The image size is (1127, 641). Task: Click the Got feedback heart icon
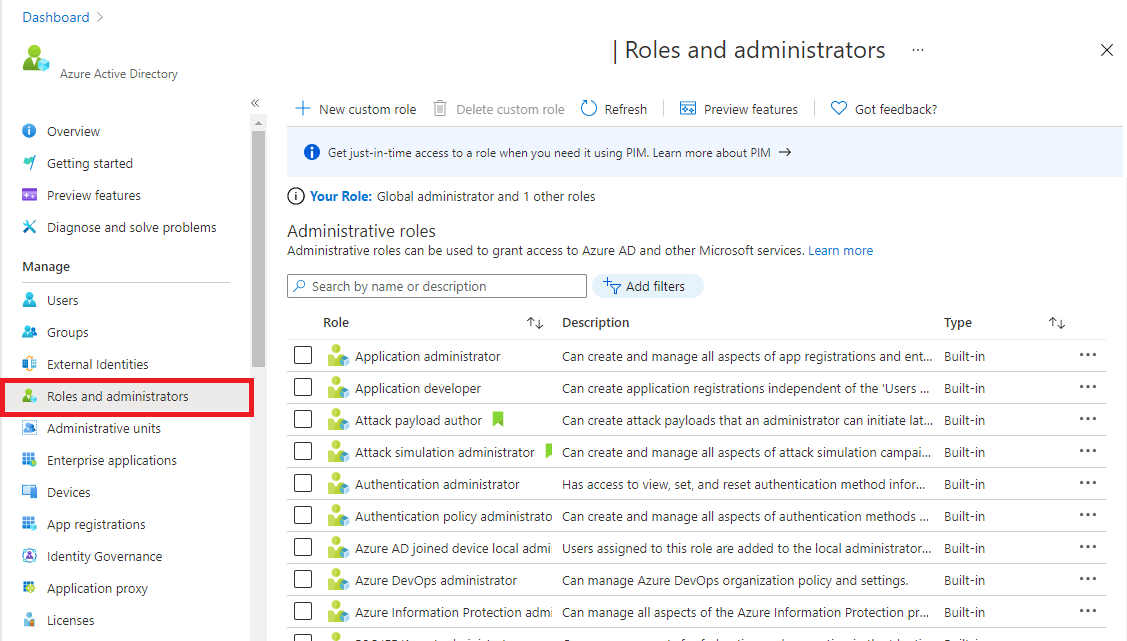[x=838, y=108]
